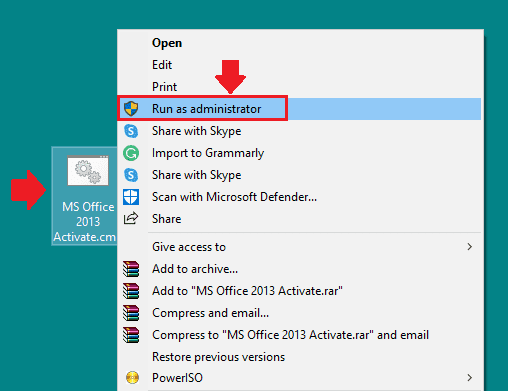Click the WinRAR icon beside Compress and email
This screenshot has height=391, width=508.
click(x=131, y=313)
